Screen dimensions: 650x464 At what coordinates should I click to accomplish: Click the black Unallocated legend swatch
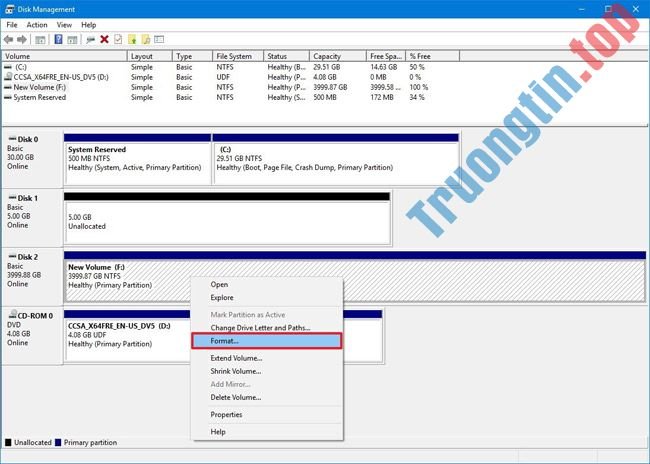(x=8, y=443)
